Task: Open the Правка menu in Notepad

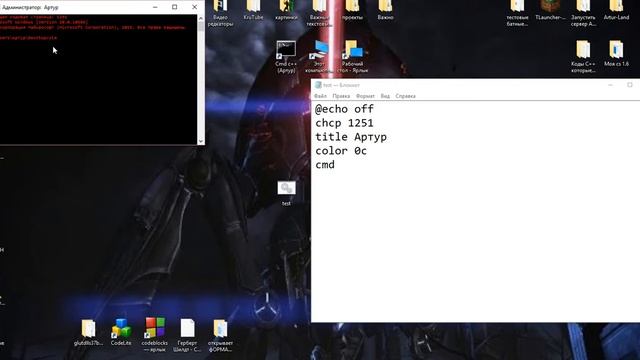Action: (341, 96)
